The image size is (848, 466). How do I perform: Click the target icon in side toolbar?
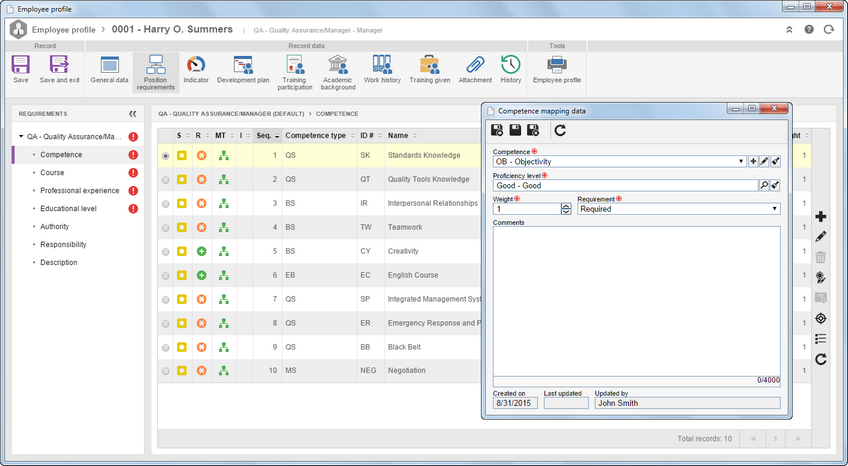820,318
